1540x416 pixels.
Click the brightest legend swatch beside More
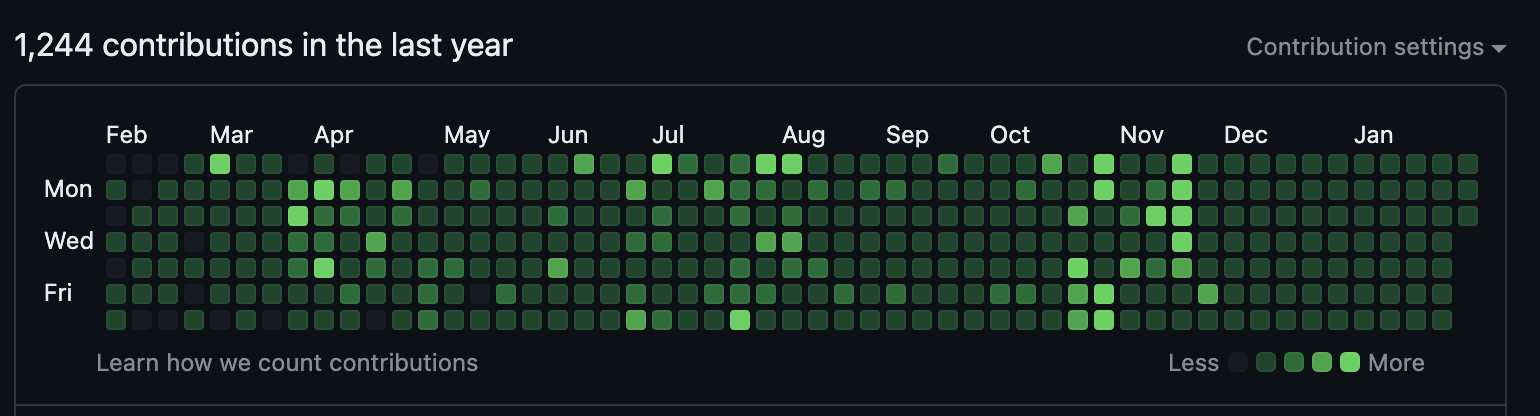pos(1350,362)
